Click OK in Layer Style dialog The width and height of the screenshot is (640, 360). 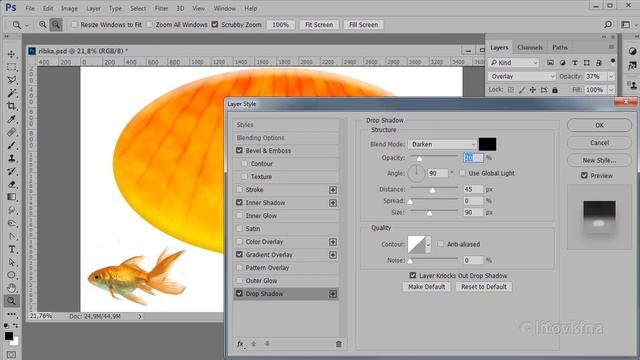599,125
